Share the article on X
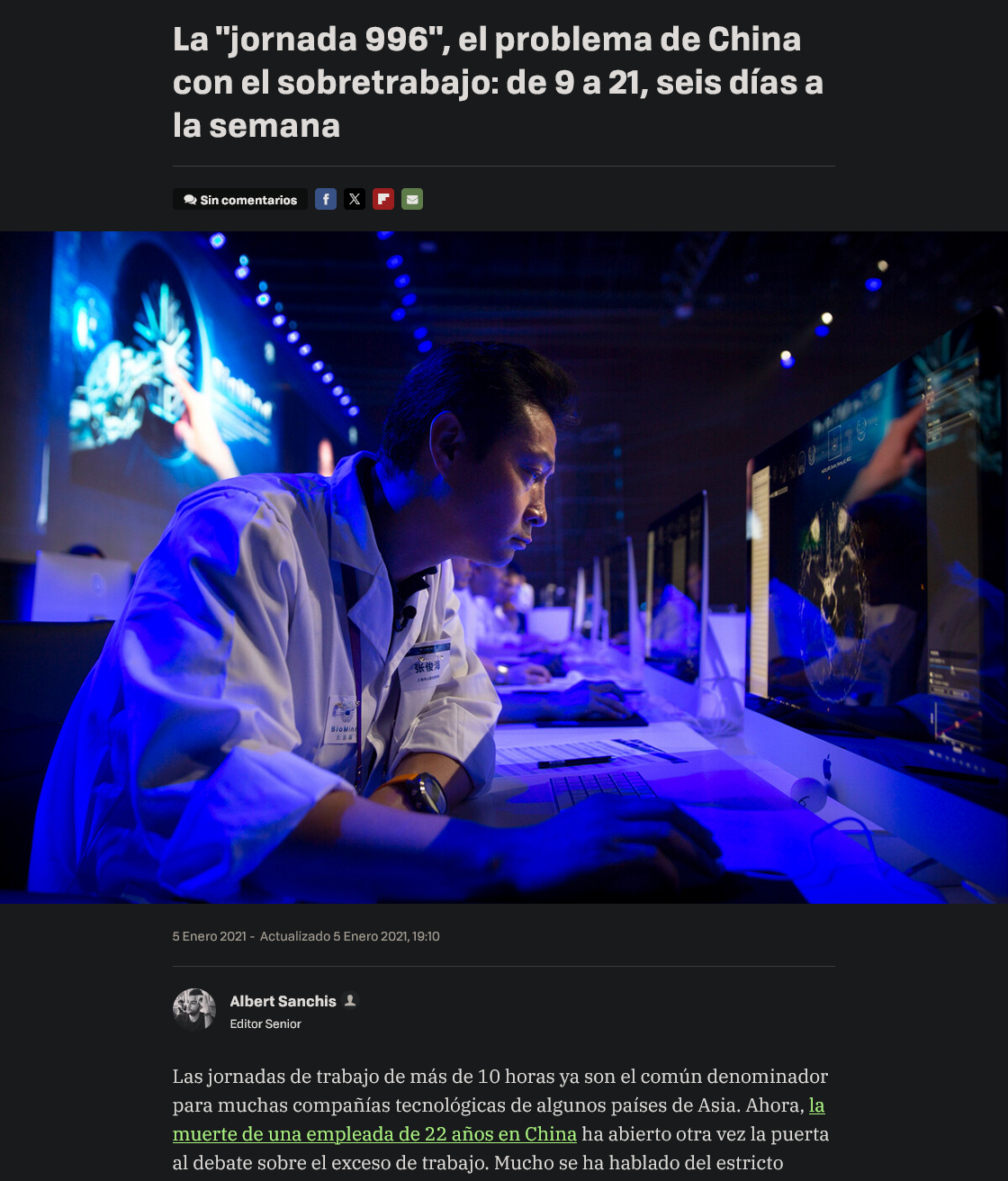The image size is (1008, 1181). click(x=355, y=199)
